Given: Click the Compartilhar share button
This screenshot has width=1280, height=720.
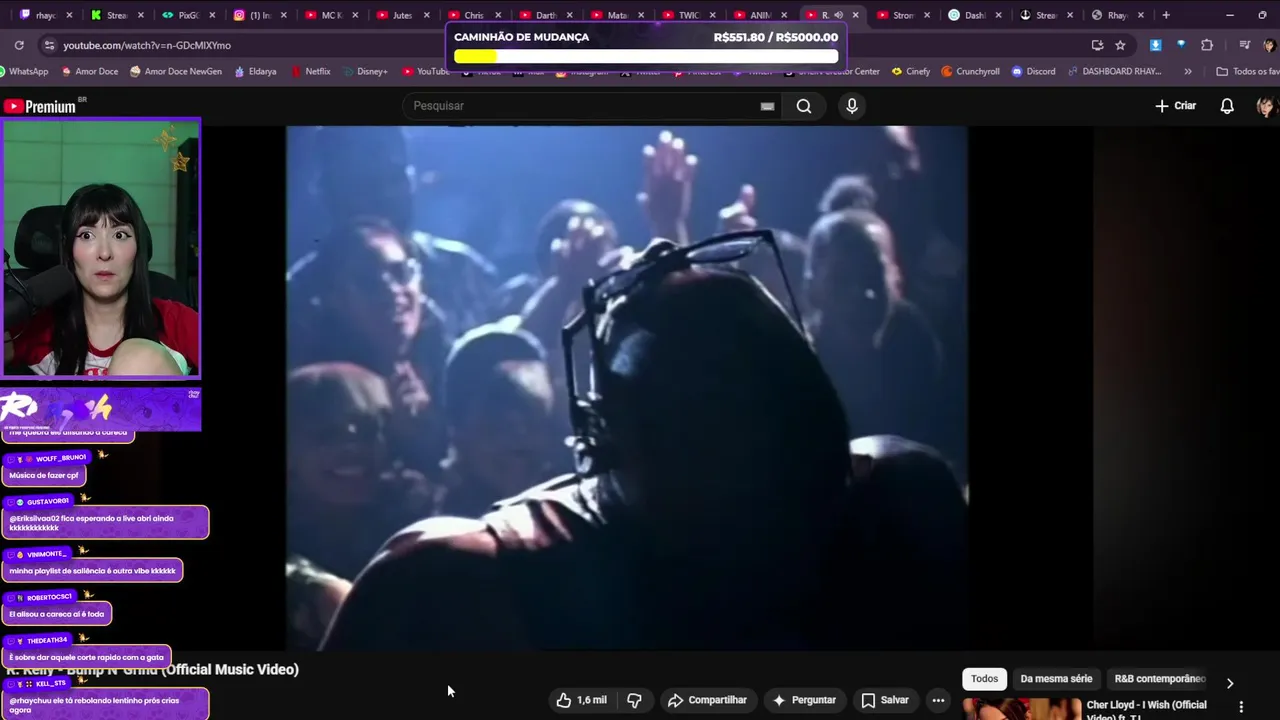Looking at the screenshot, I should pos(707,700).
